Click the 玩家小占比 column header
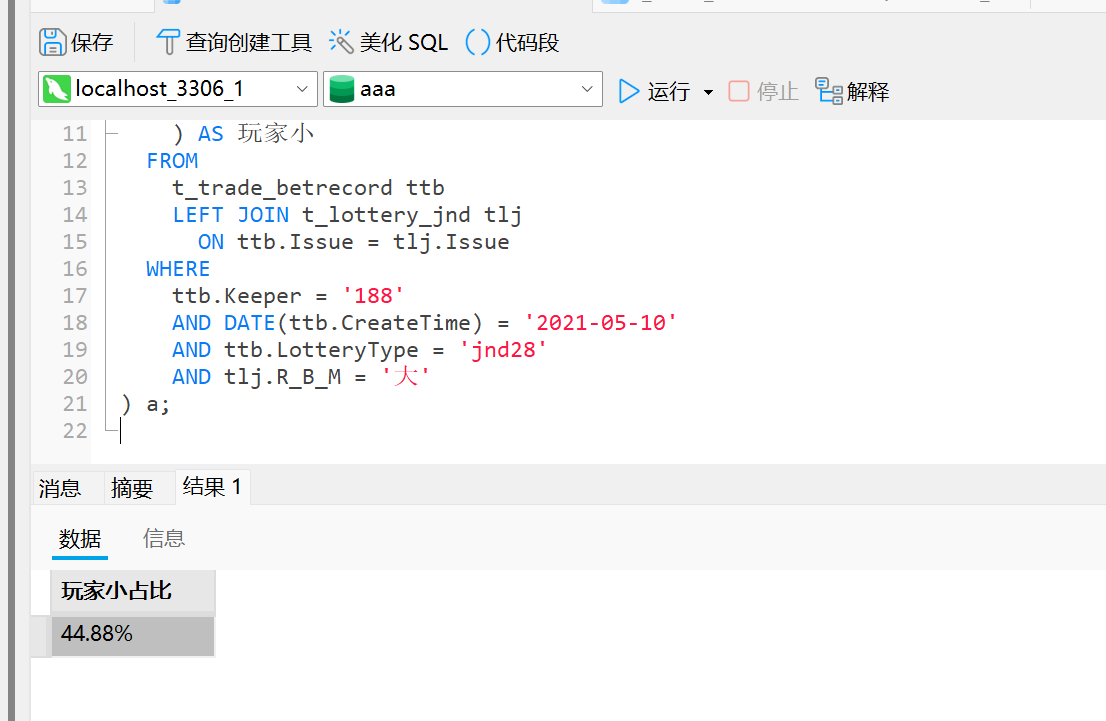The image size is (1106, 721). [x=133, y=590]
